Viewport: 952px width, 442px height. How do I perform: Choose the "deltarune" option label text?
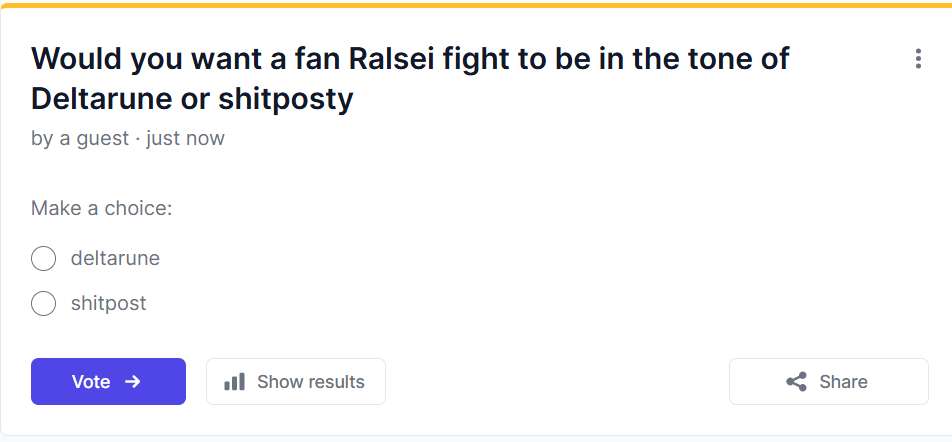[115, 258]
